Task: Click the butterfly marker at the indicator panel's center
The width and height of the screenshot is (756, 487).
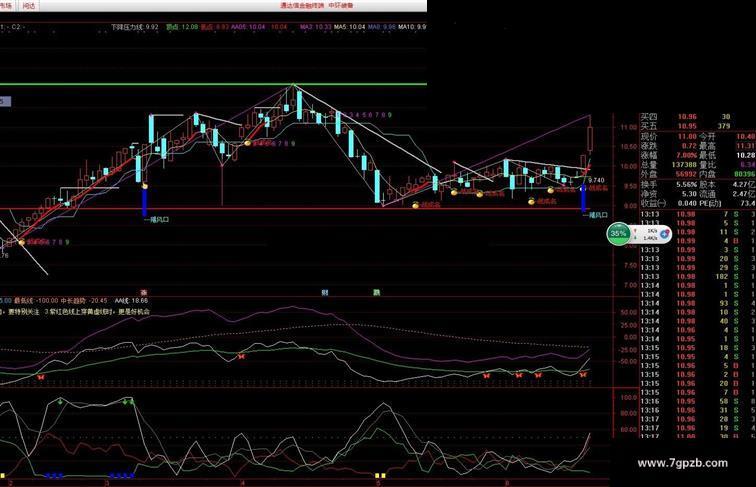Action: point(241,357)
